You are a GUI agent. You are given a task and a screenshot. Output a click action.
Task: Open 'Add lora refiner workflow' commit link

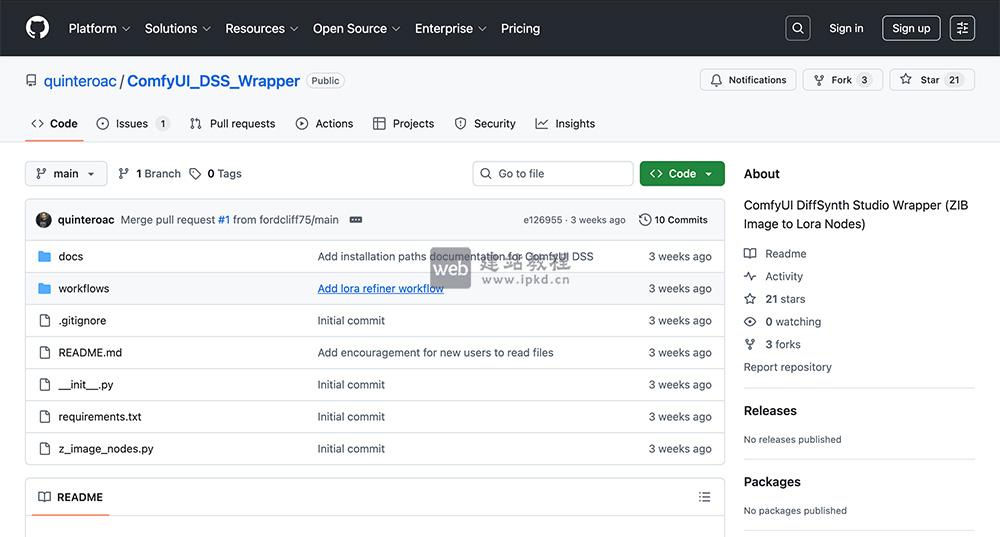pos(381,288)
